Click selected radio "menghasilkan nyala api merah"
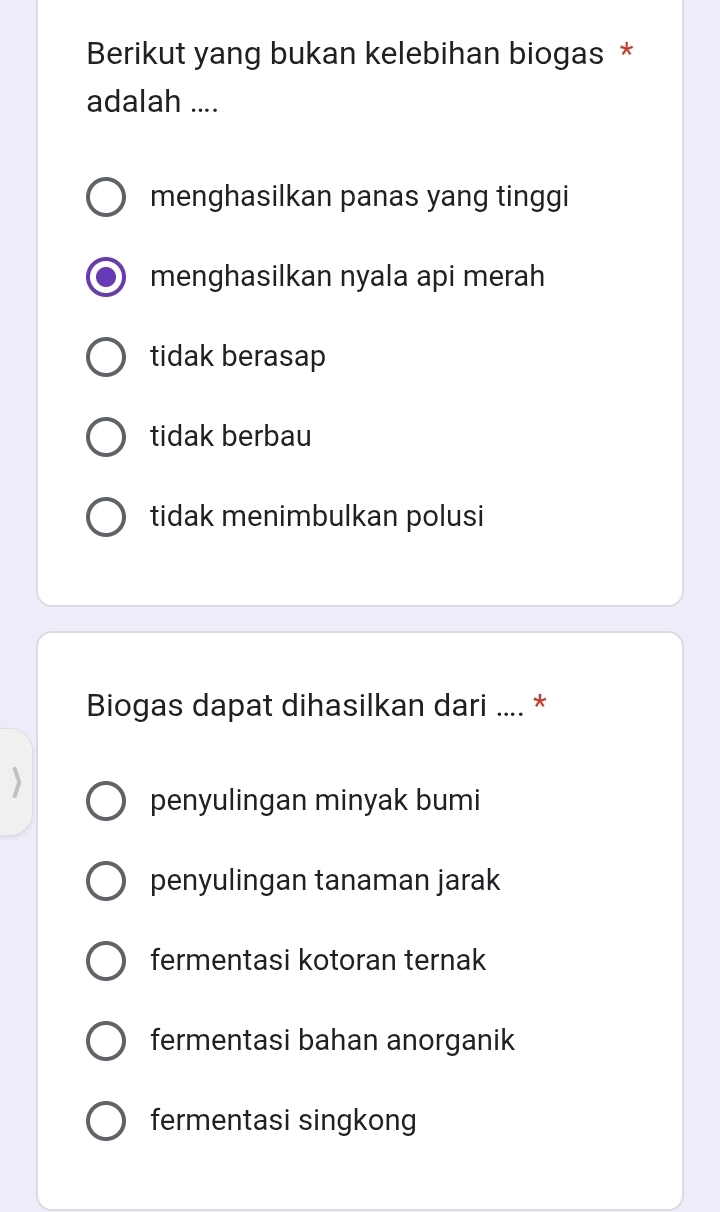 point(106,277)
